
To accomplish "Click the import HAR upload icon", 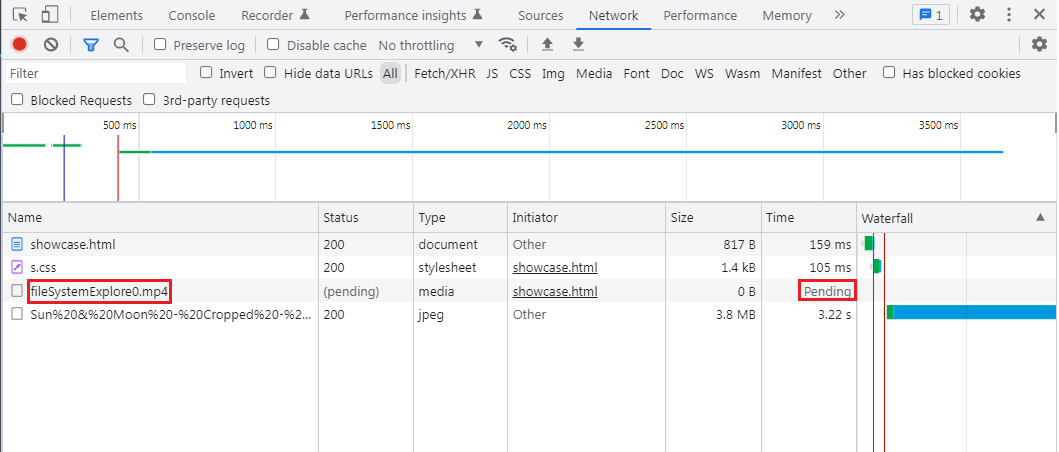I will pyautogui.click(x=548, y=45).
